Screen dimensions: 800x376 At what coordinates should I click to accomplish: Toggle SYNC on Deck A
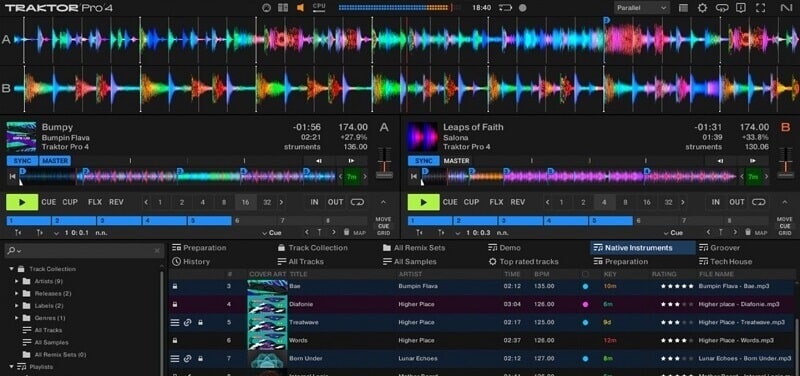22,161
